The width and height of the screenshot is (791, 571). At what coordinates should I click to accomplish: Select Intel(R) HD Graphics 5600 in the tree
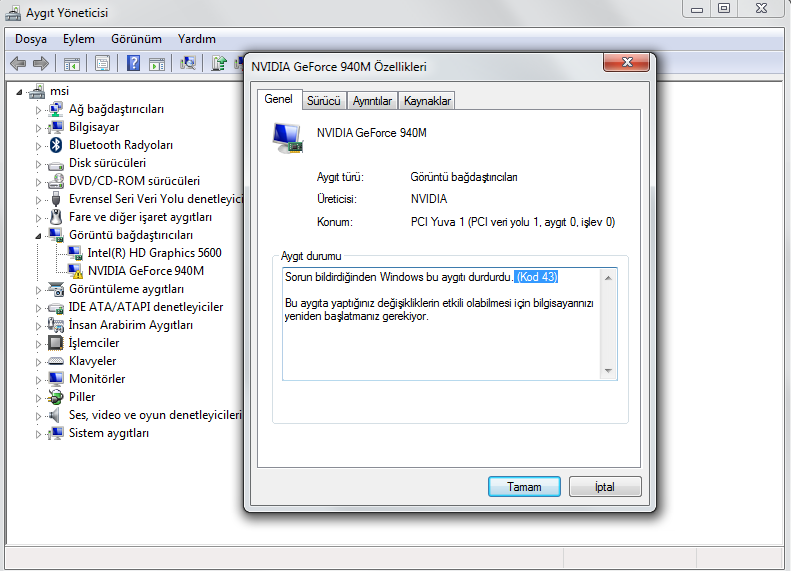[x=154, y=253]
